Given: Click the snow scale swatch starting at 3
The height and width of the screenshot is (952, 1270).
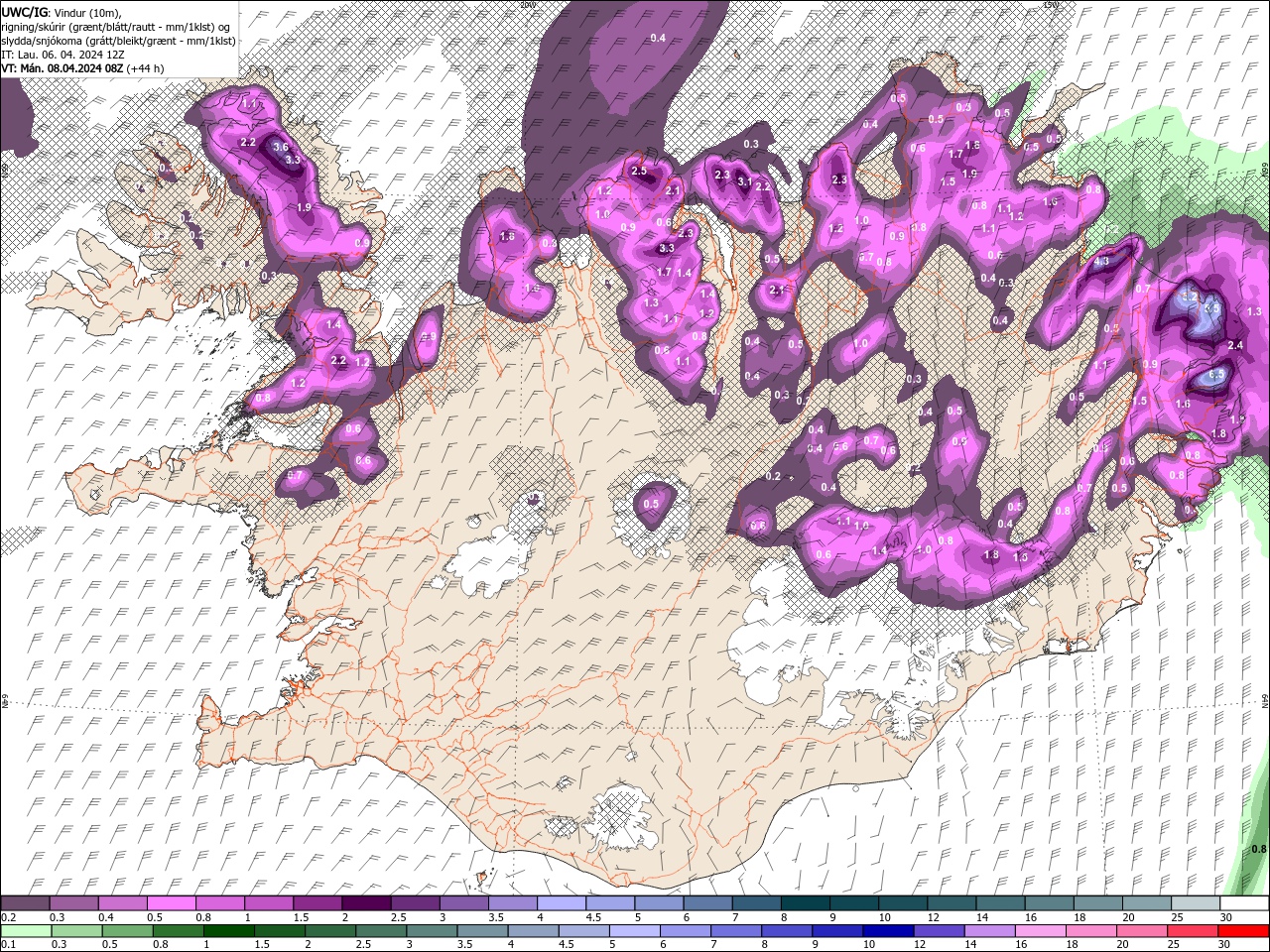Looking at the screenshot, I should tap(463, 903).
